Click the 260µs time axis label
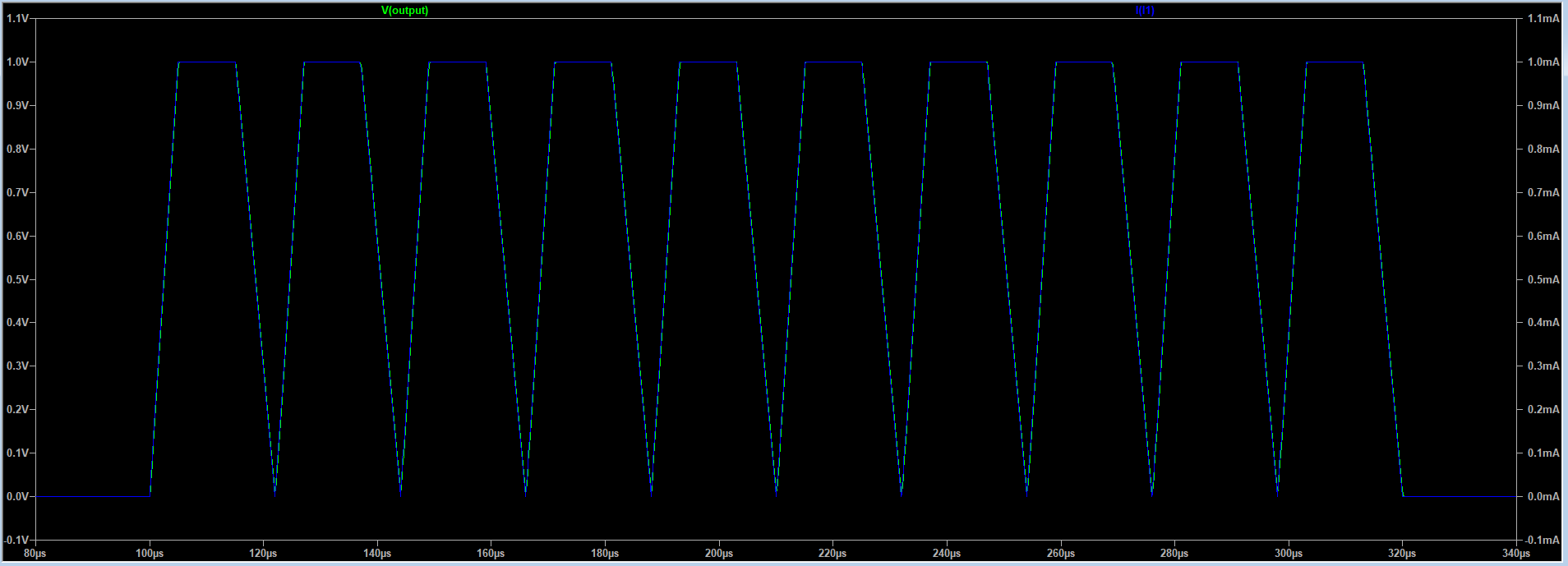Screen dimensions: 1568x566 tap(1061, 554)
